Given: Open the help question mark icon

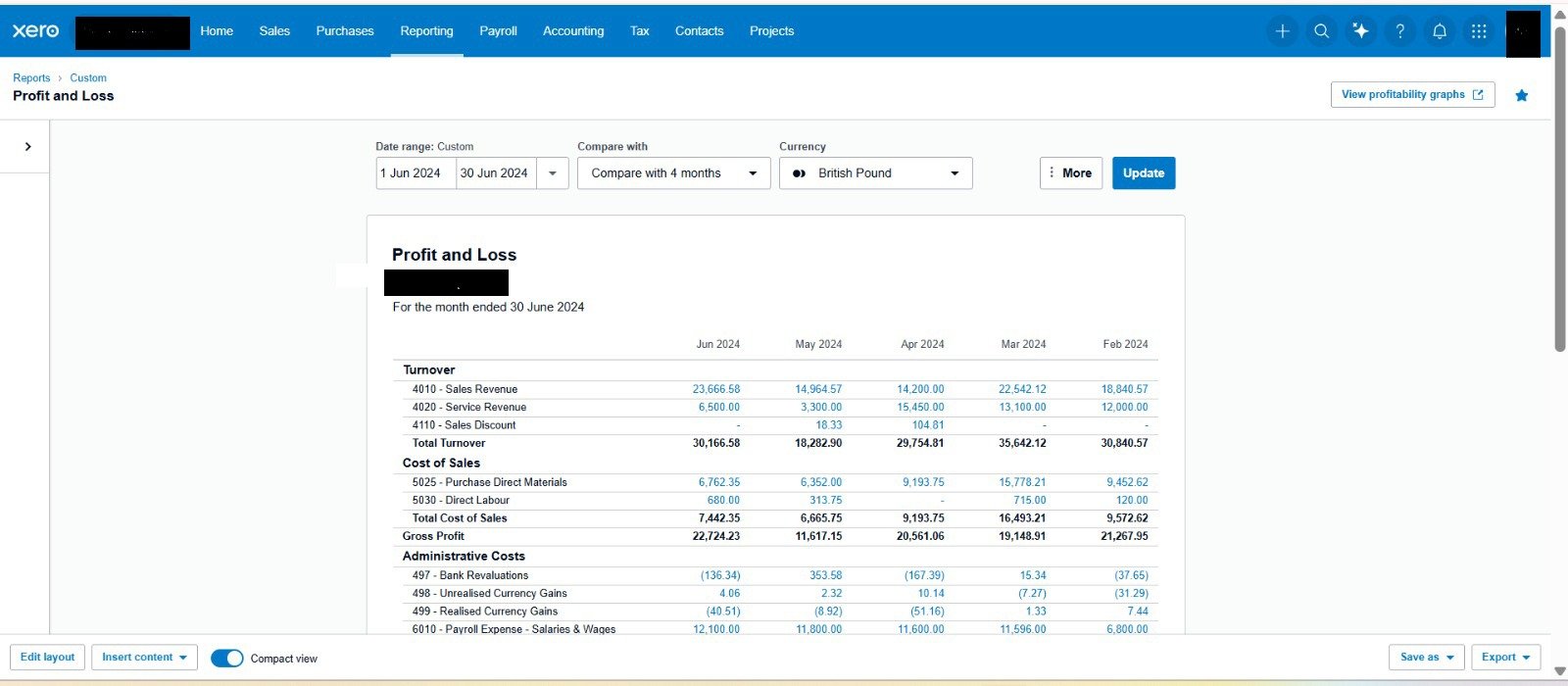Looking at the screenshot, I should pos(1399,31).
